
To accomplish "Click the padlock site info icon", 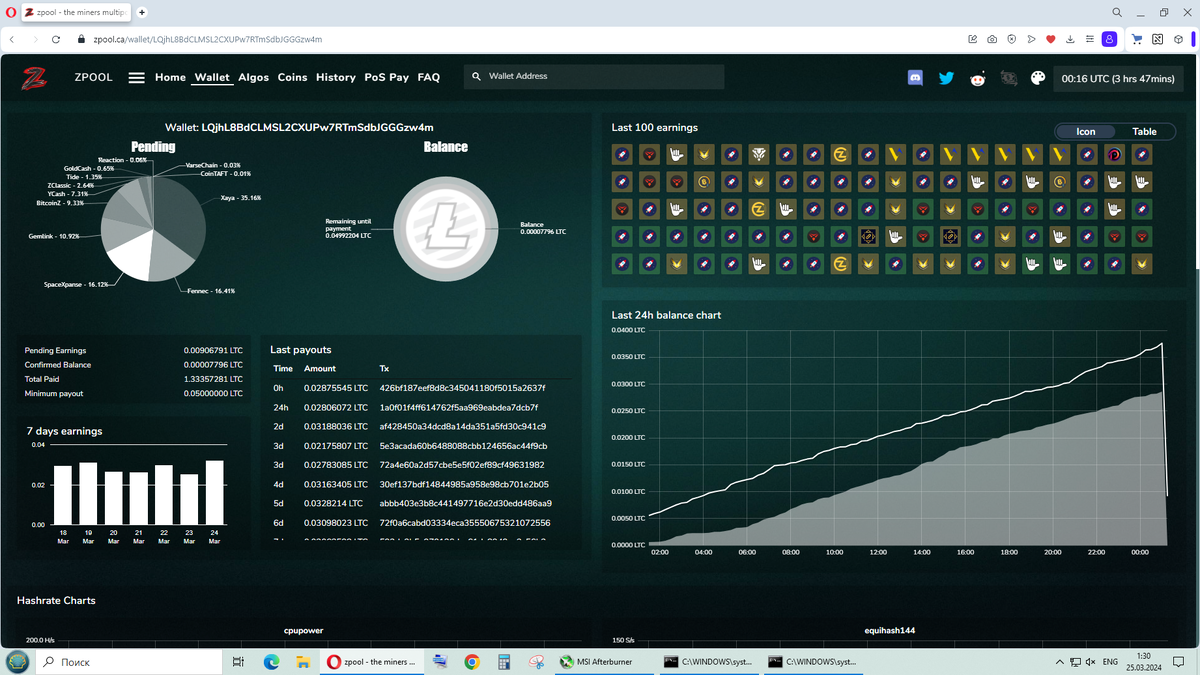I will 83,40.
